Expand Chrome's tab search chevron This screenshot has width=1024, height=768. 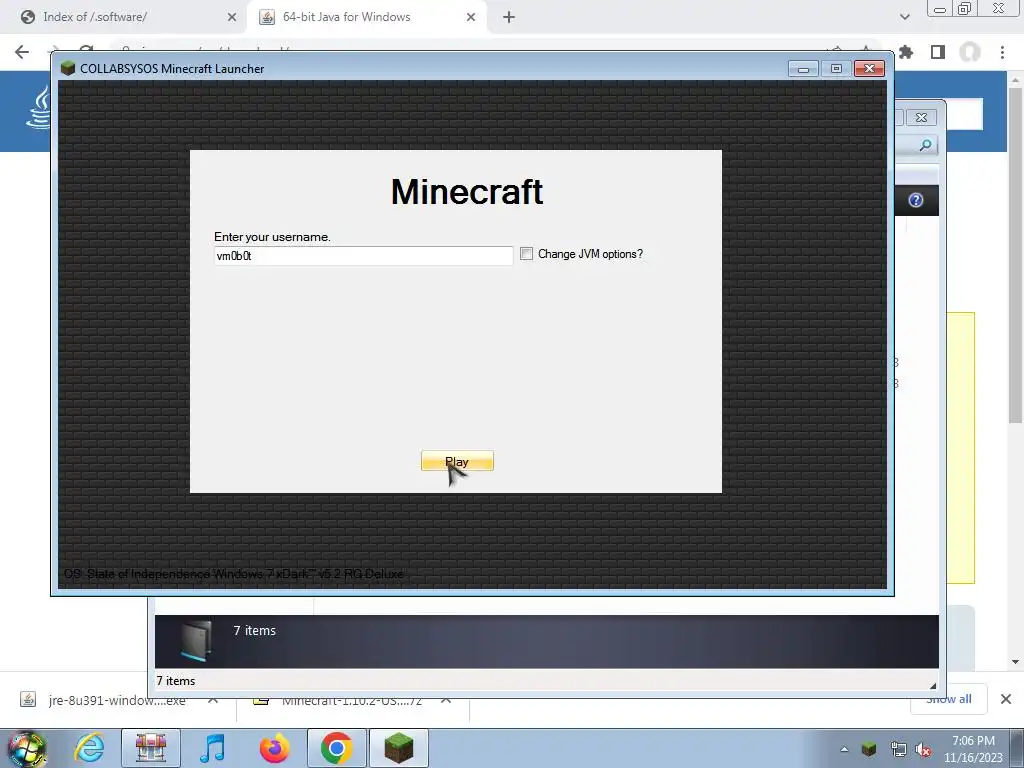click(x=904, y=17)
